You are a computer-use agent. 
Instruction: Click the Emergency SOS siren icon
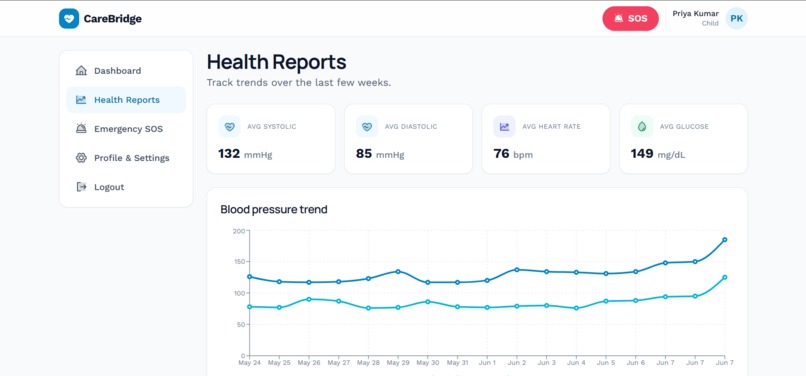[x=81, y=129]
